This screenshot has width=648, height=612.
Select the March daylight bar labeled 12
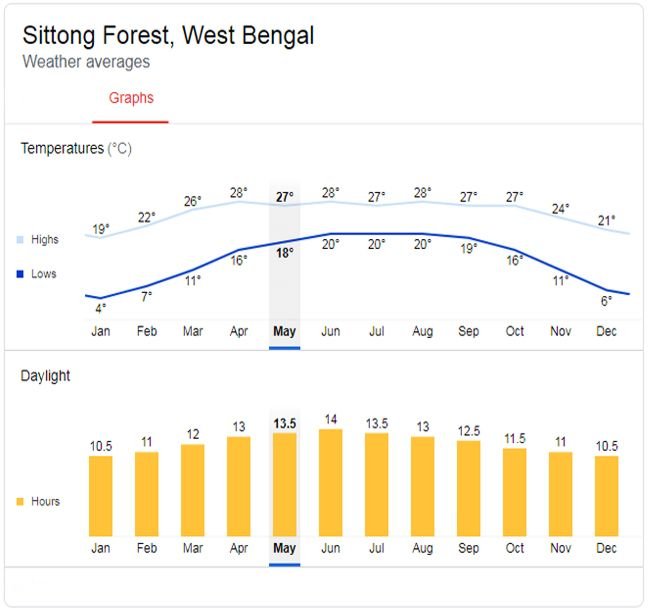[192, 488]
